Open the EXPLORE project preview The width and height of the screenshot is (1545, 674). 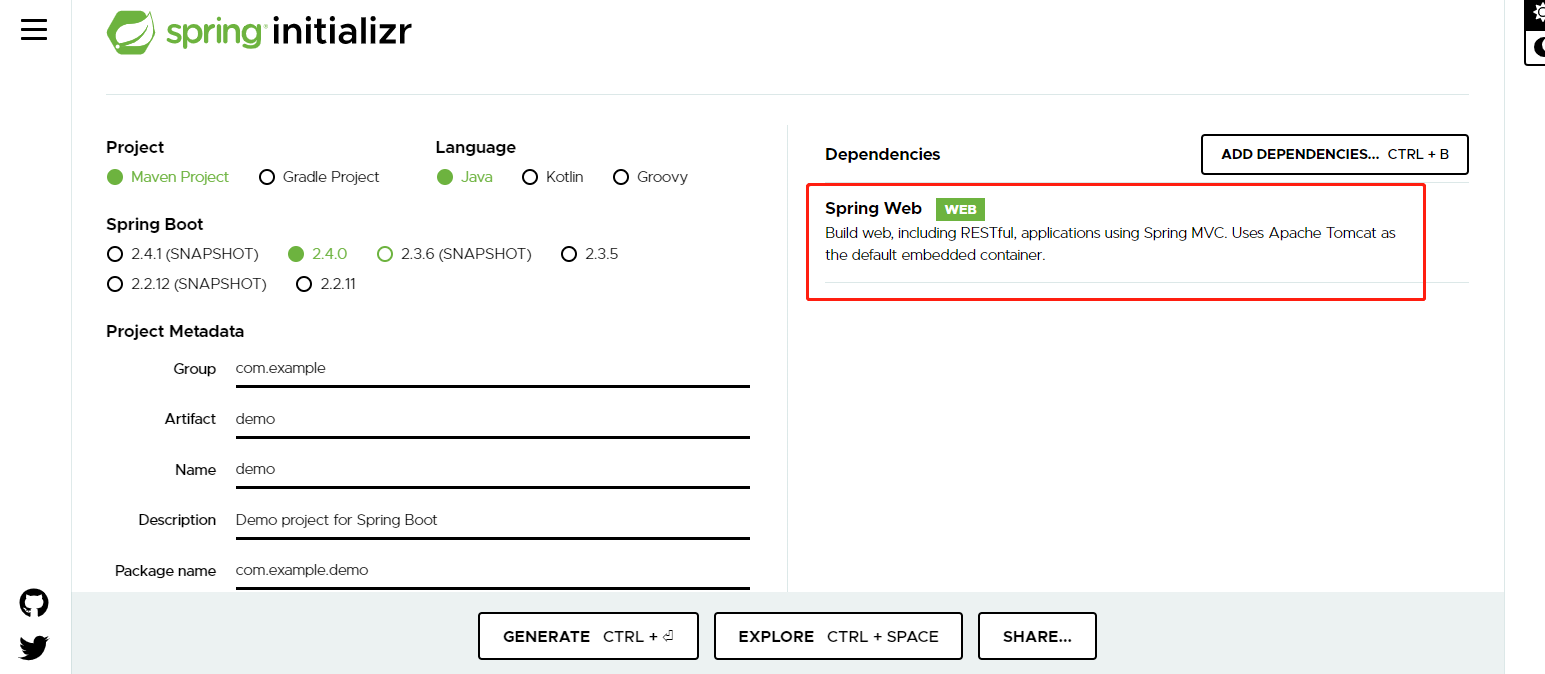(837, 636)
